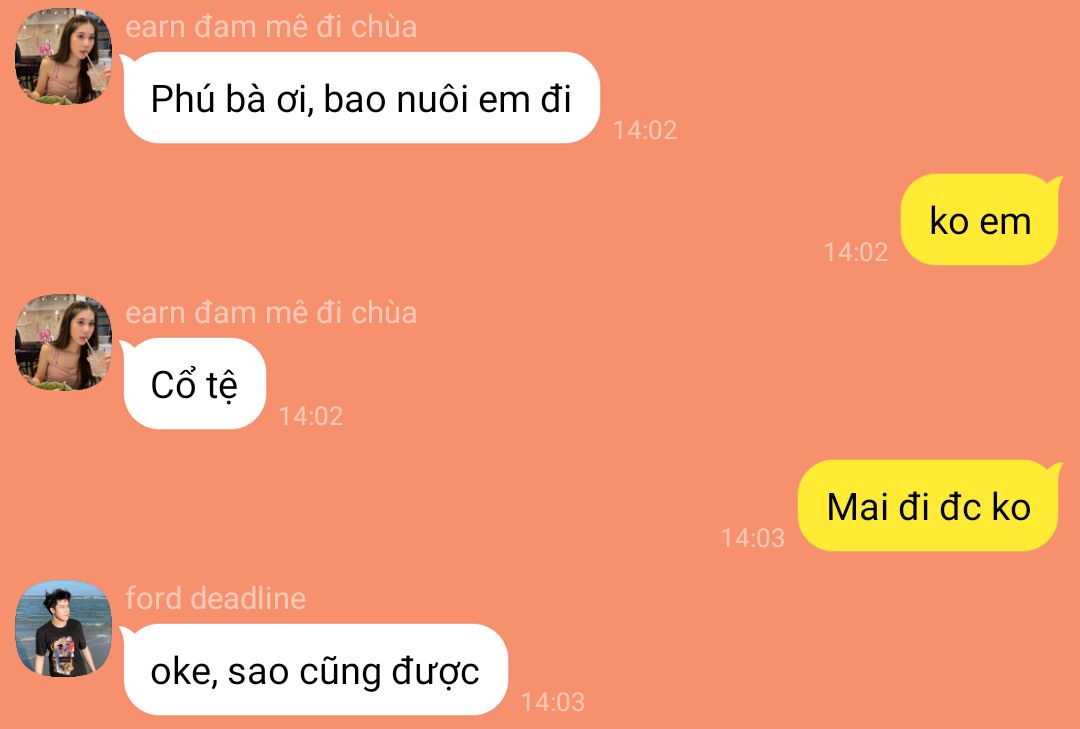The width and height of the screenshot is (1080, 729).
Task: Click the 14:02 timestamp beside "Cổ tệ"
Action: point(311,416)
